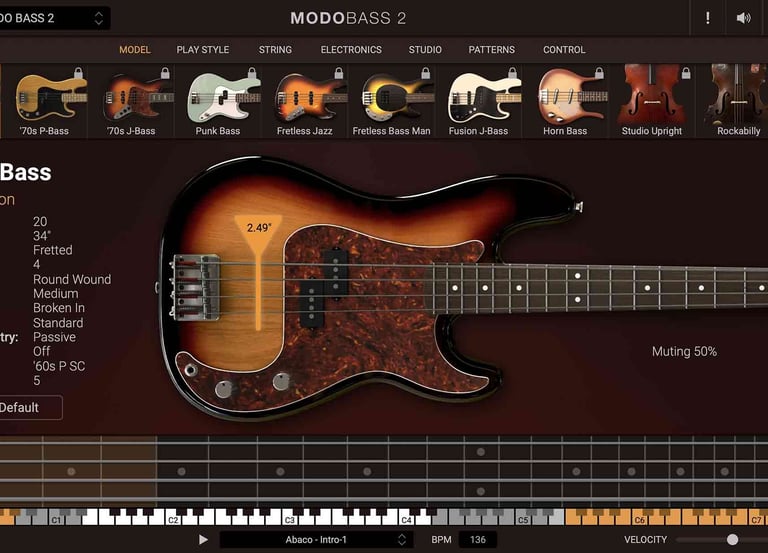The image size is (768, 553).
Task: Select the '70s P-Bass model thumbnail
Action: tap(45, 101)
